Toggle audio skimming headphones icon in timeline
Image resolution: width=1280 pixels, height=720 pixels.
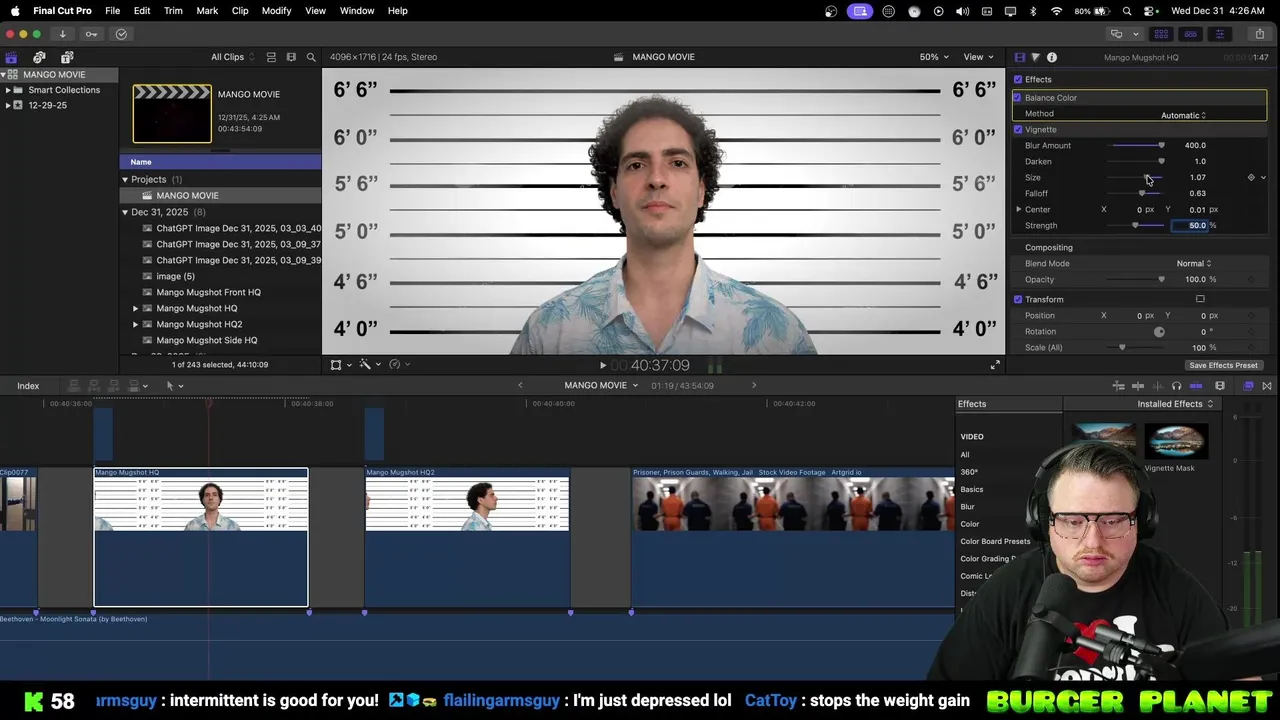[1176, 386]
